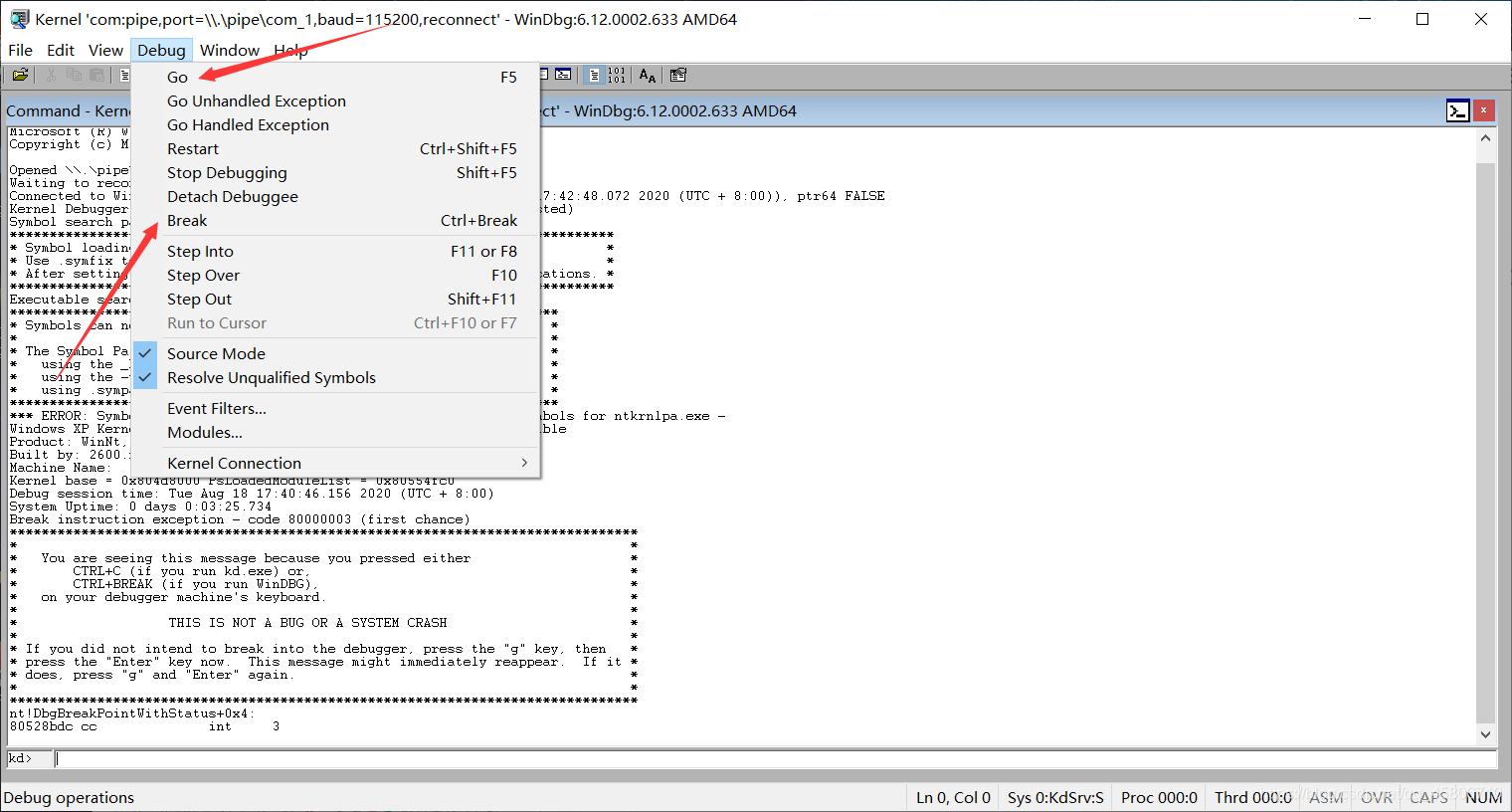Click the Cut scissors toolbar icon
This screenshot has height=812, width=1512.
[50, 75]
